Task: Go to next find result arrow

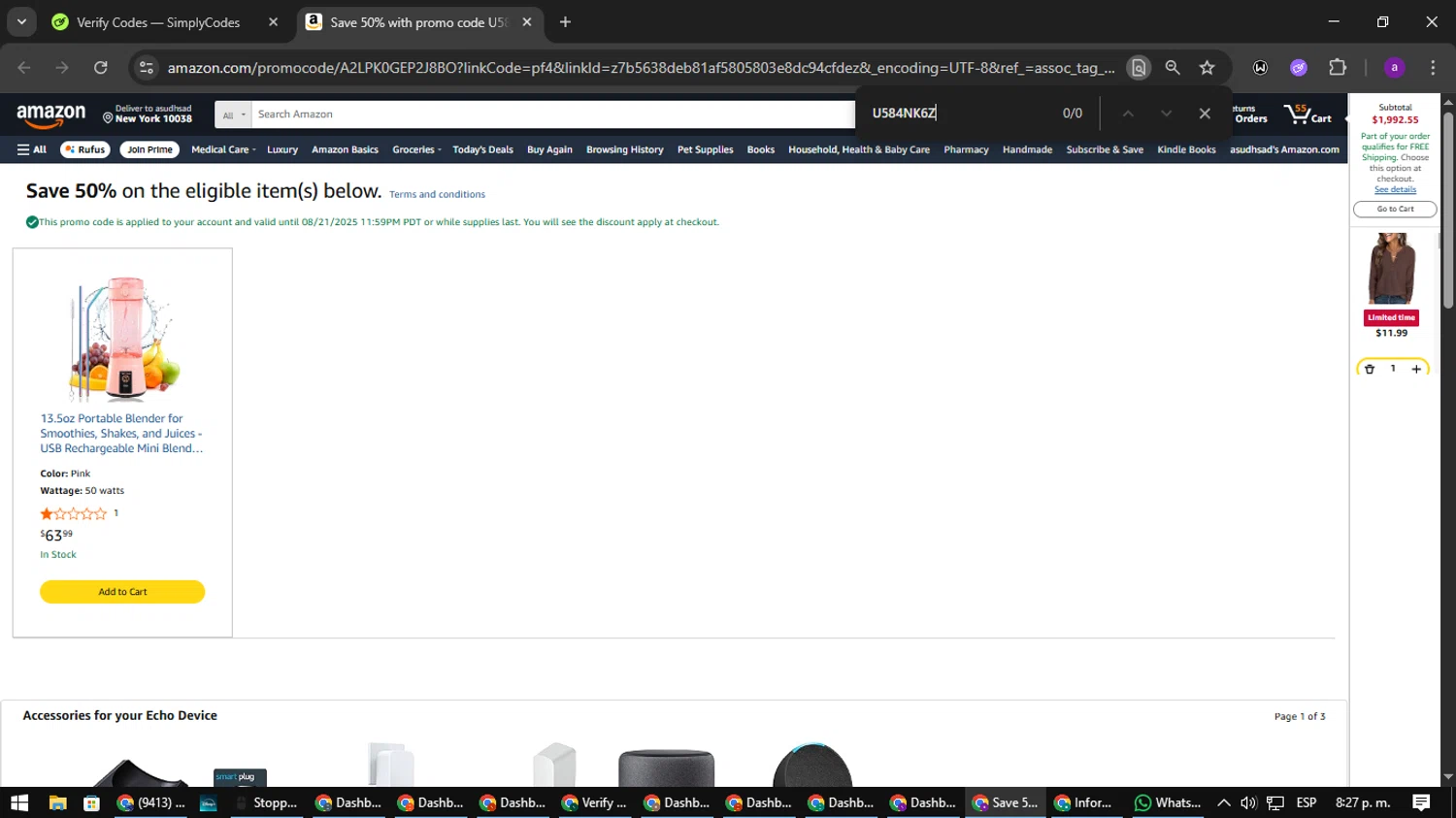Action: 1167,114
